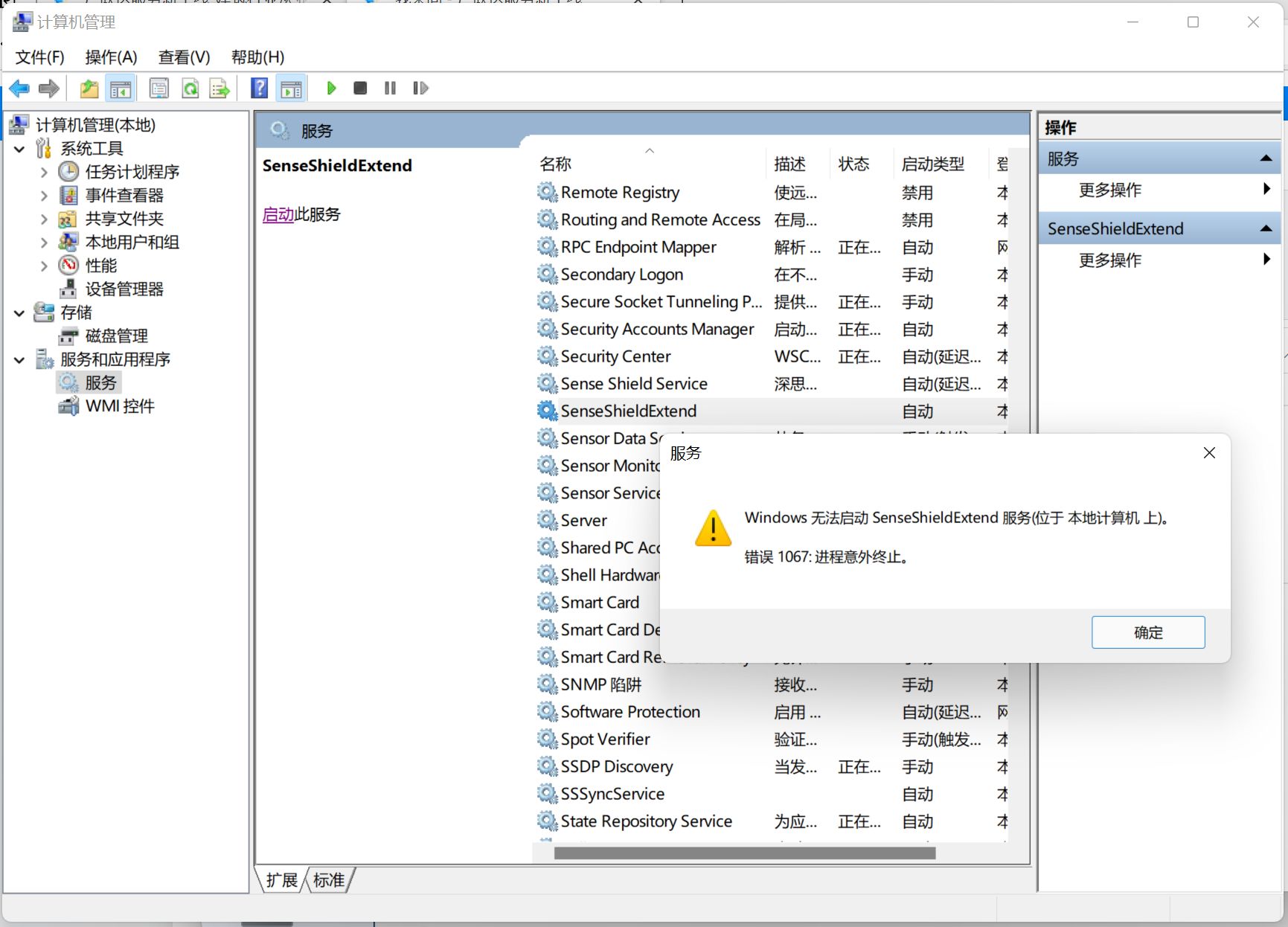Select the Sense Shield Service row
The height and width of the screenshot is (927, 1288).
(x=772, y=384)
